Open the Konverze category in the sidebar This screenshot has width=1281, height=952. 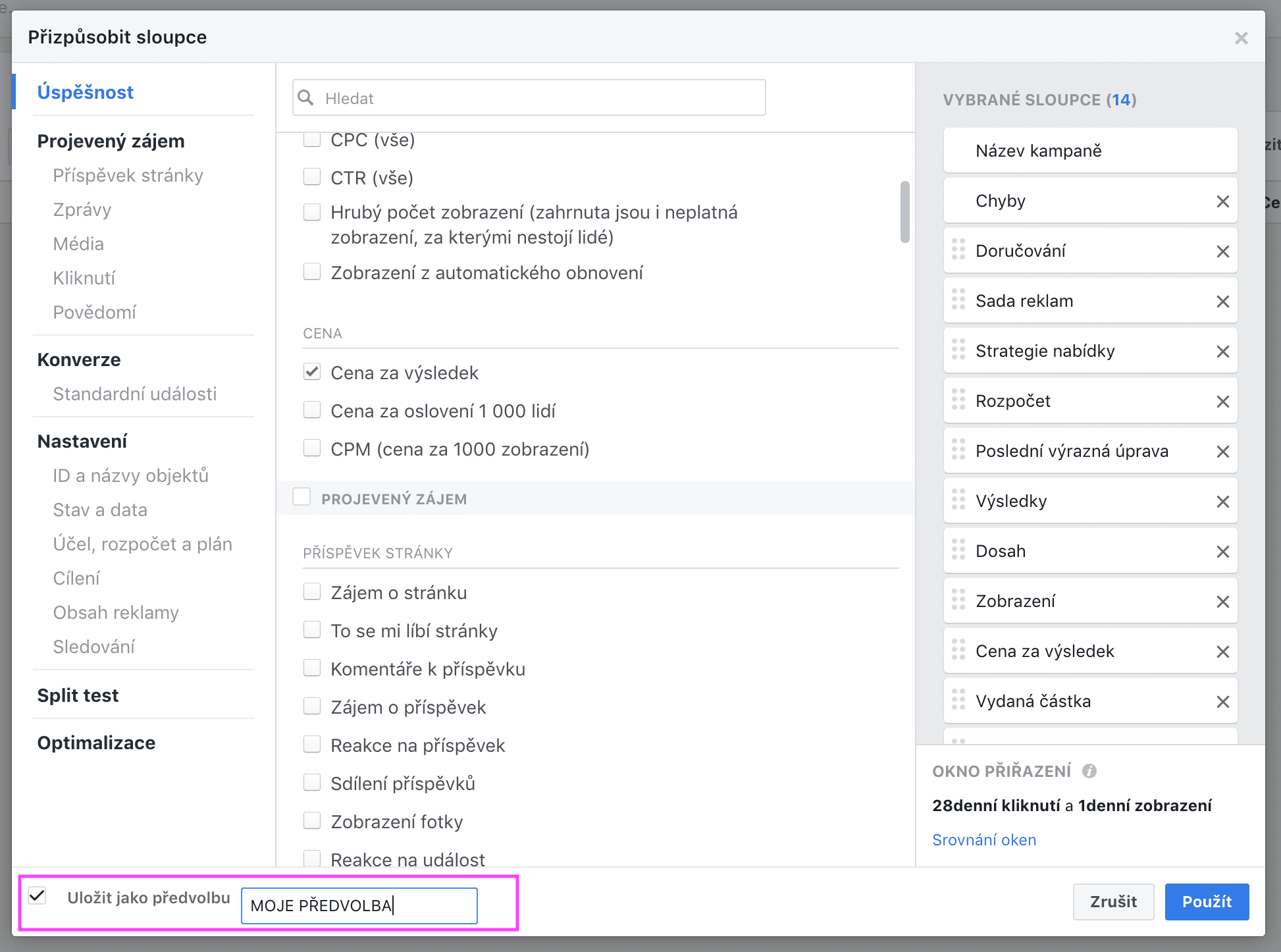click(79, 359)
